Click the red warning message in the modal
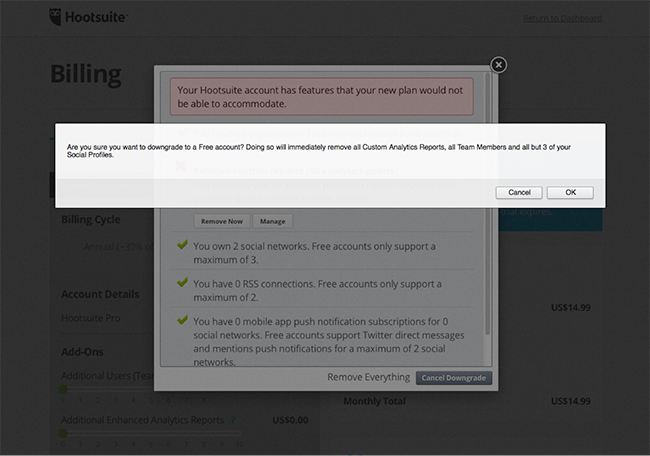Viewport: 650px width, 456px height. click(322, 97)
